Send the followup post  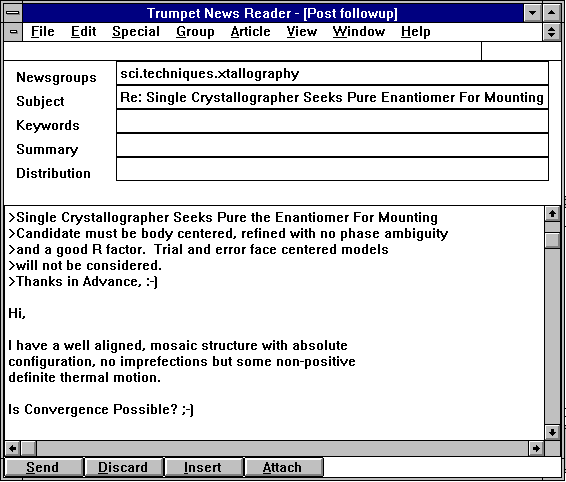[x=43, y=468]
